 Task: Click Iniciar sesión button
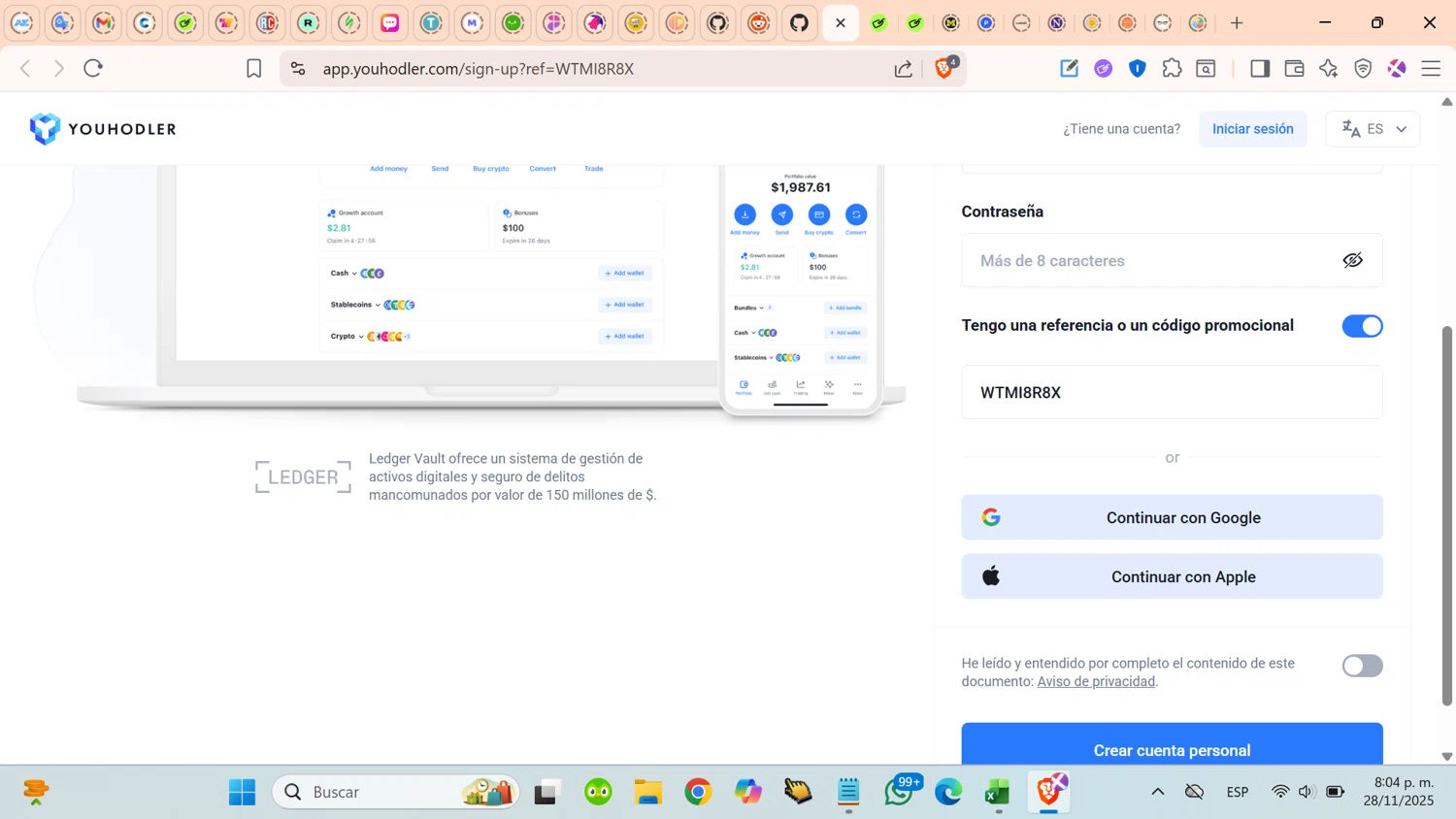click(x=1252, y=128)
